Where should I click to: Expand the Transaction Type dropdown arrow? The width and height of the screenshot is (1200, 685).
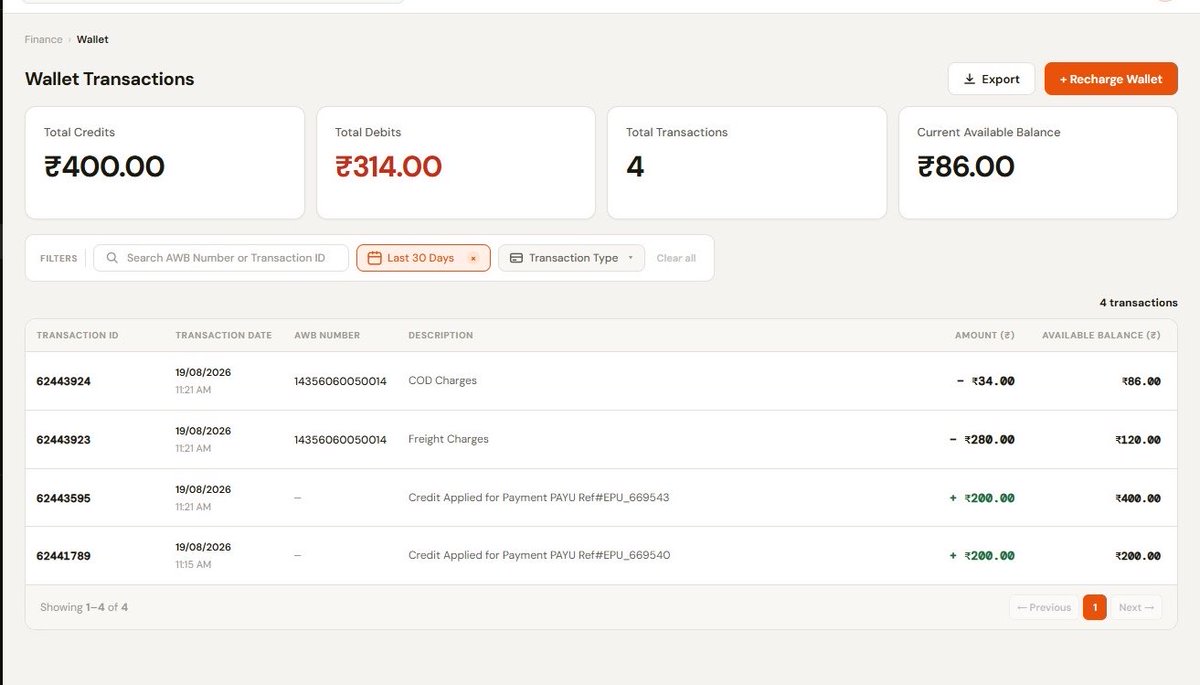630,258
